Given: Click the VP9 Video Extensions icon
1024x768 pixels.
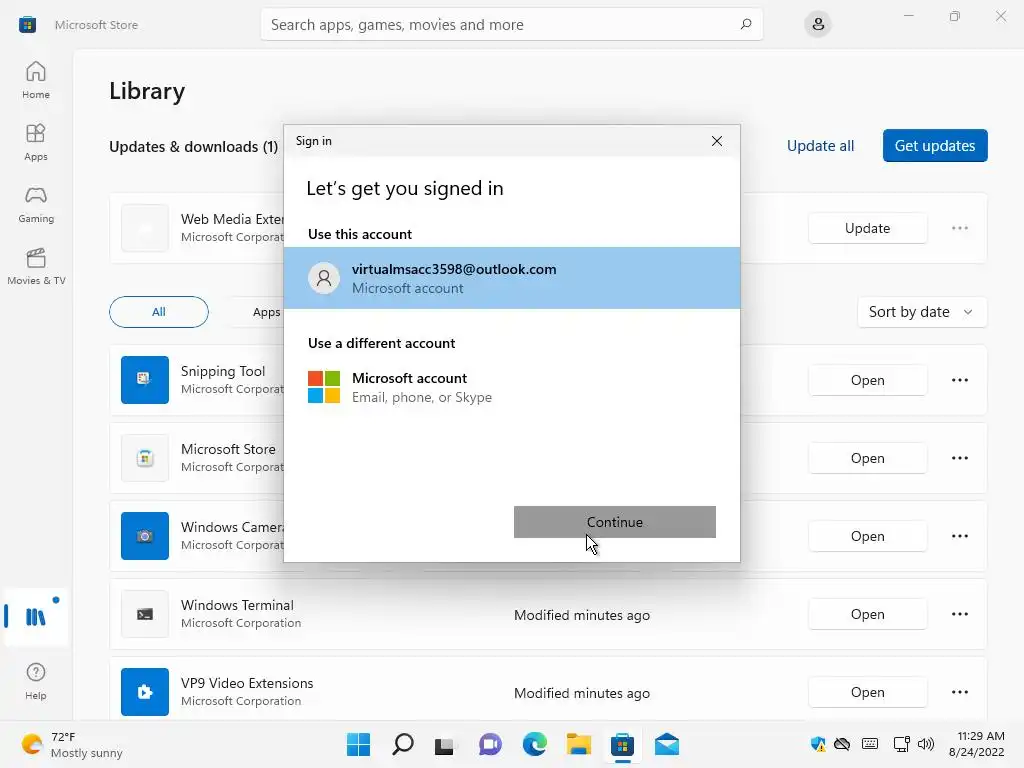Looking at the screenshot, I should (x=145, y=692).
